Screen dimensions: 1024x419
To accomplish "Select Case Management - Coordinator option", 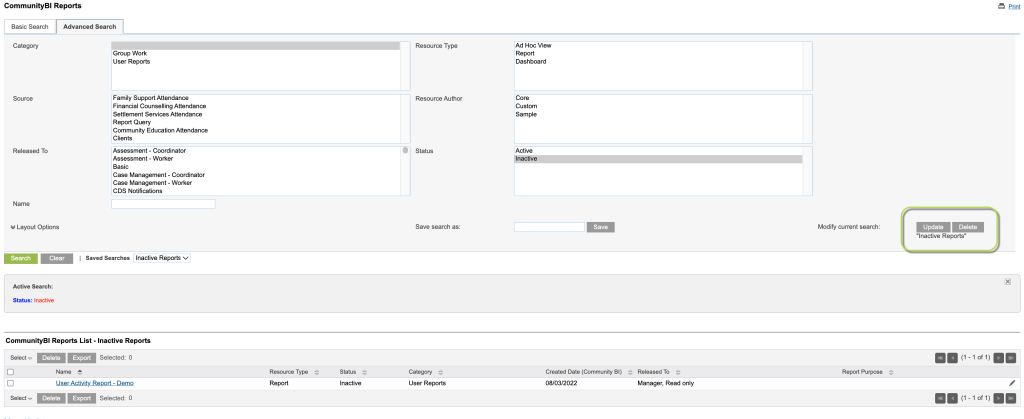I will (x=256, y=175).
